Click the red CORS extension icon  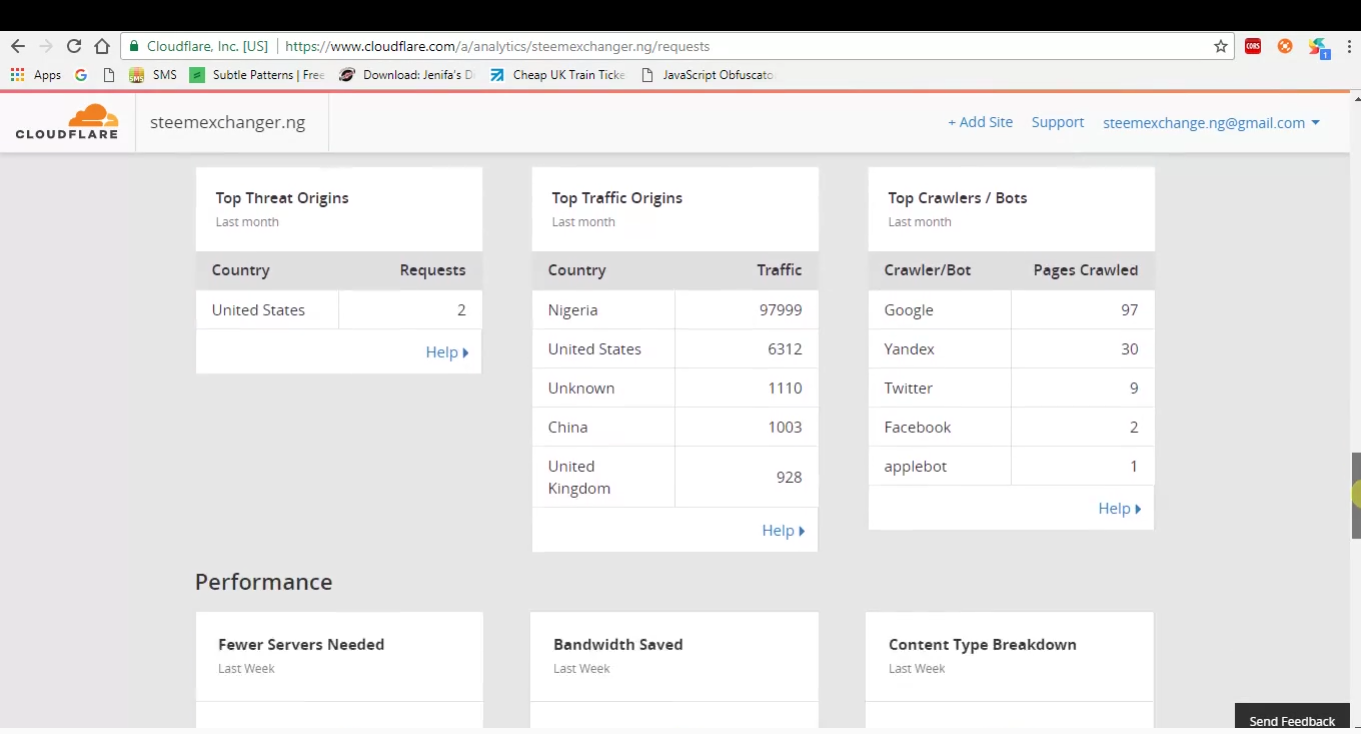(1253, 46)
